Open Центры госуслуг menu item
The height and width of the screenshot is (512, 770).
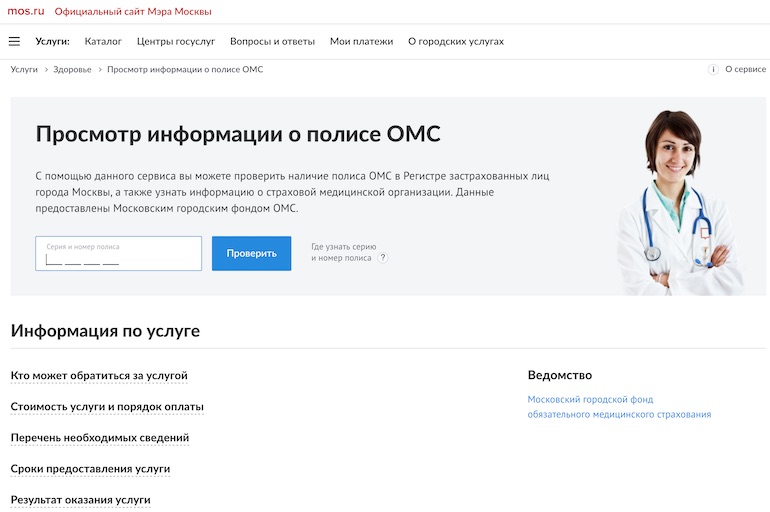click(176, 41)
